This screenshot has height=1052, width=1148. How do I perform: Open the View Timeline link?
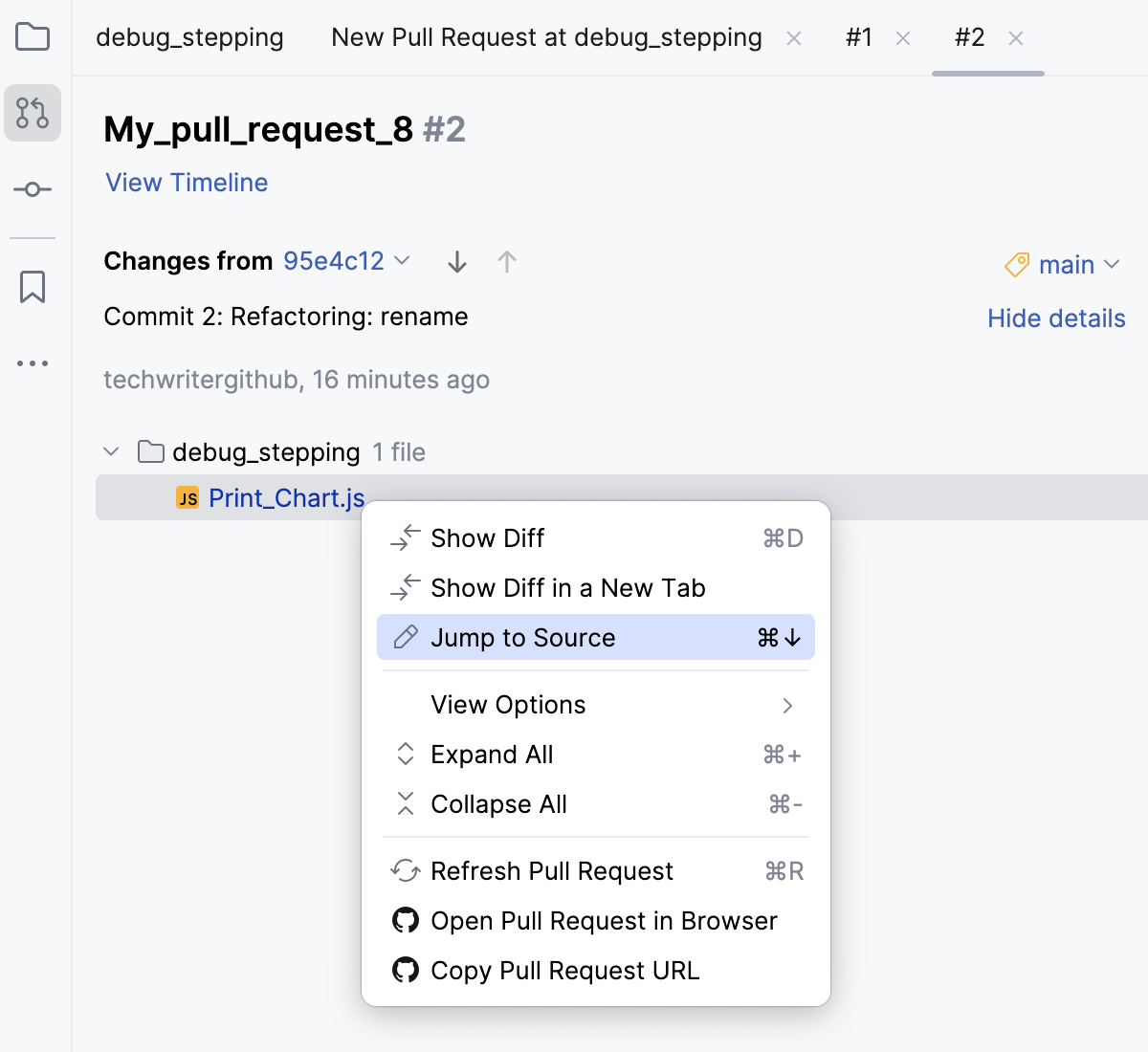click(x=186, y=182)
